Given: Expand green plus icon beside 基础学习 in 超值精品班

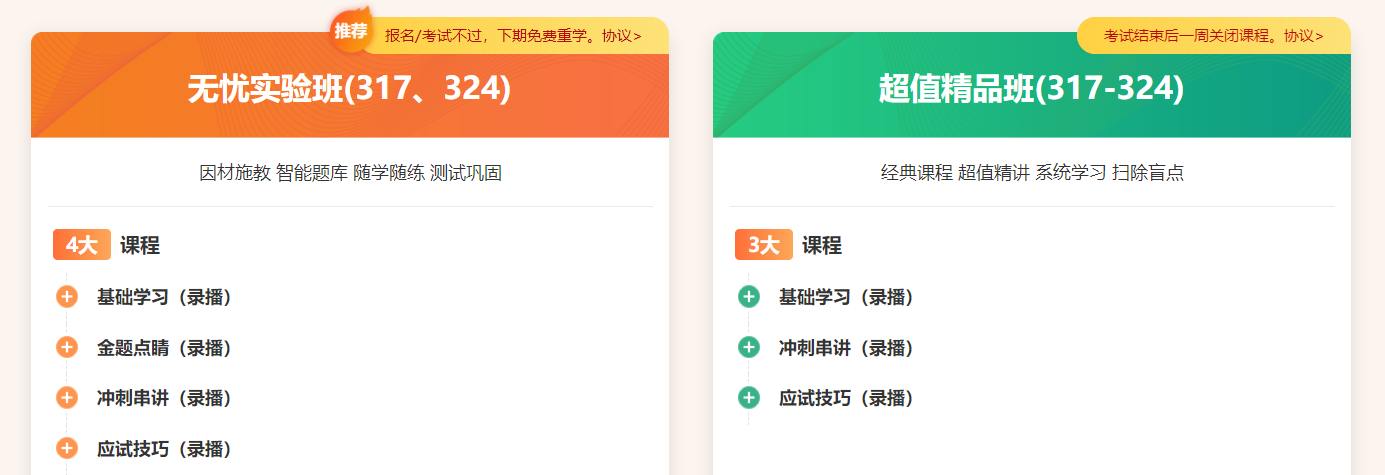Looking at the screenshot, I should [x=749, y=297].
